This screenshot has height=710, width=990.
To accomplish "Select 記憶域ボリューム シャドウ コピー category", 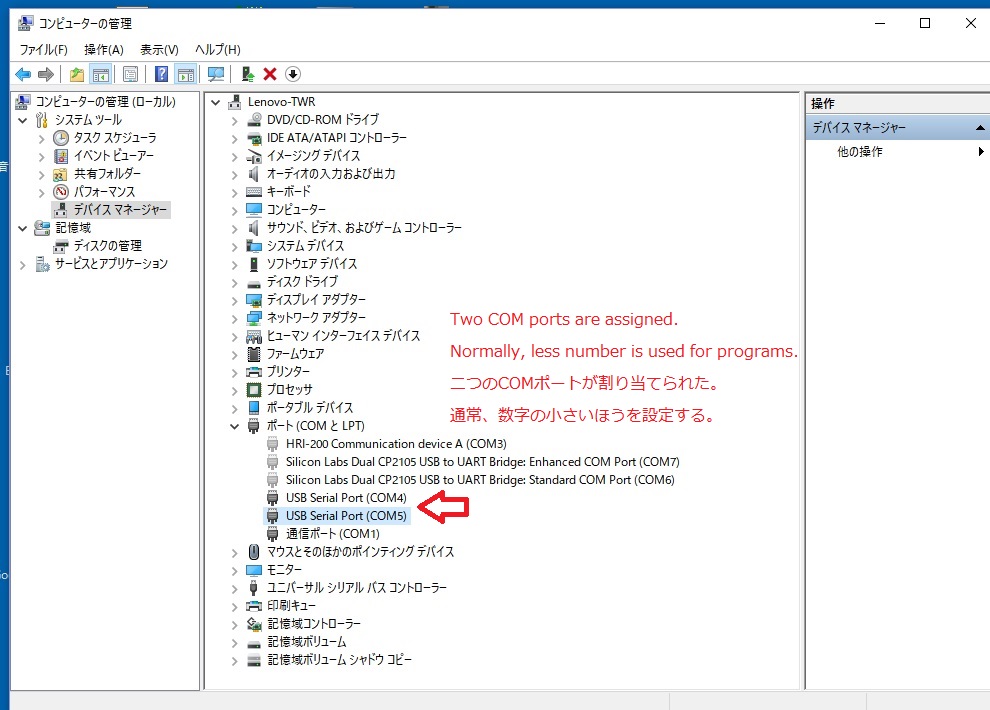I will point(339,660).
